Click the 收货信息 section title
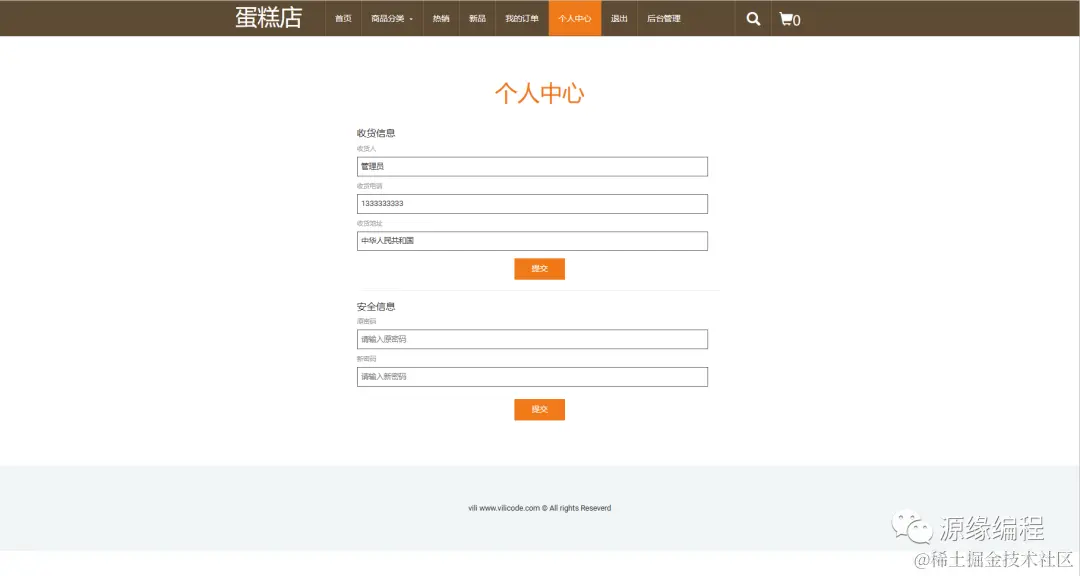The height and width of the screenshot is (576, 1080). [x=376, y=133]
